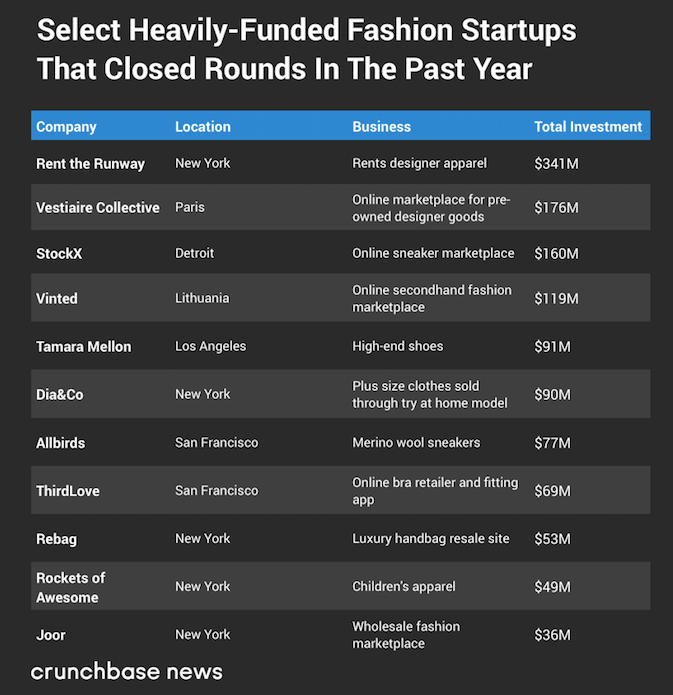
Task: Select the Vestiaire Collective company name
Action: [x=97, y=208]
